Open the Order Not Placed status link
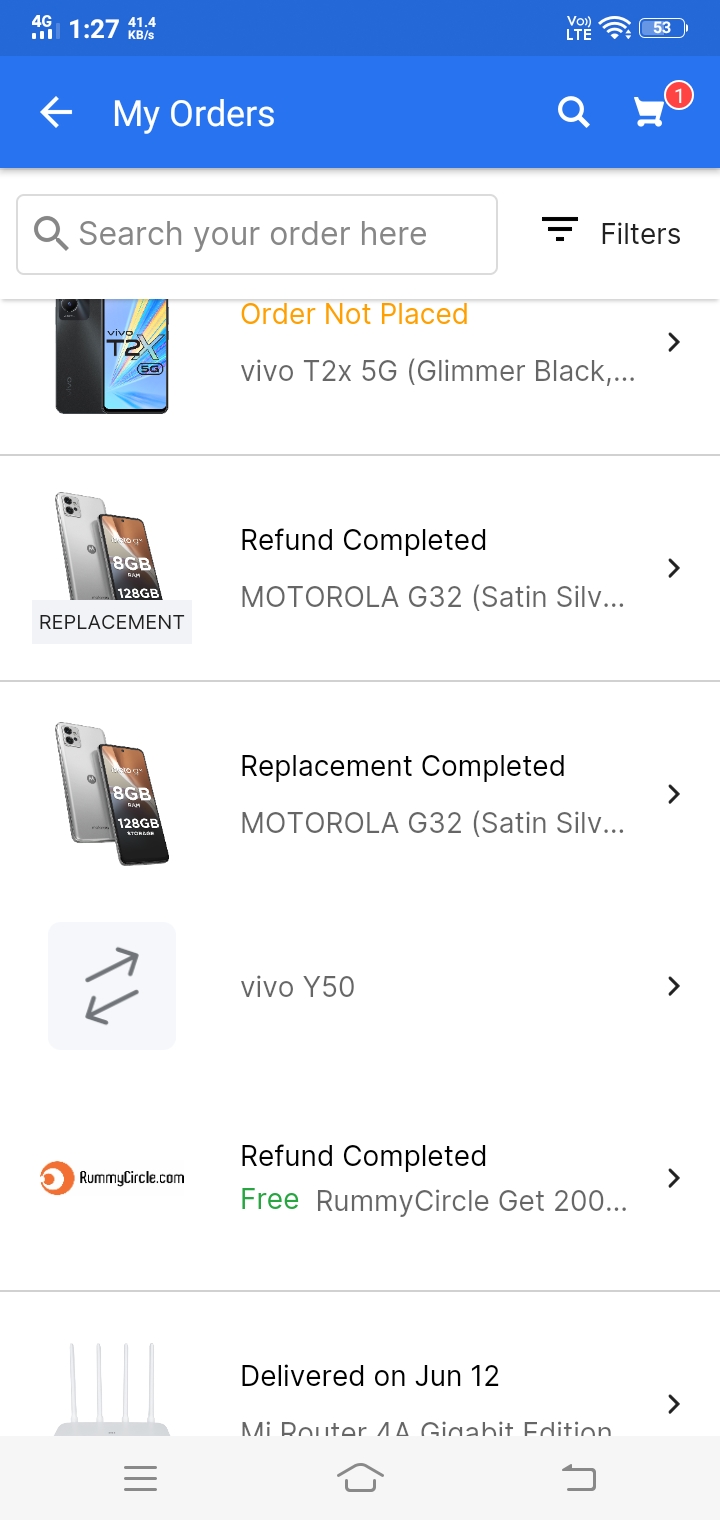 click(x=354, y=314)
